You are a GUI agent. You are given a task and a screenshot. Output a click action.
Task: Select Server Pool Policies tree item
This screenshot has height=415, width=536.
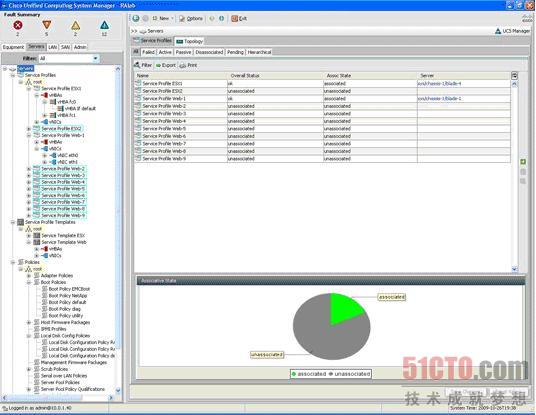60,383
